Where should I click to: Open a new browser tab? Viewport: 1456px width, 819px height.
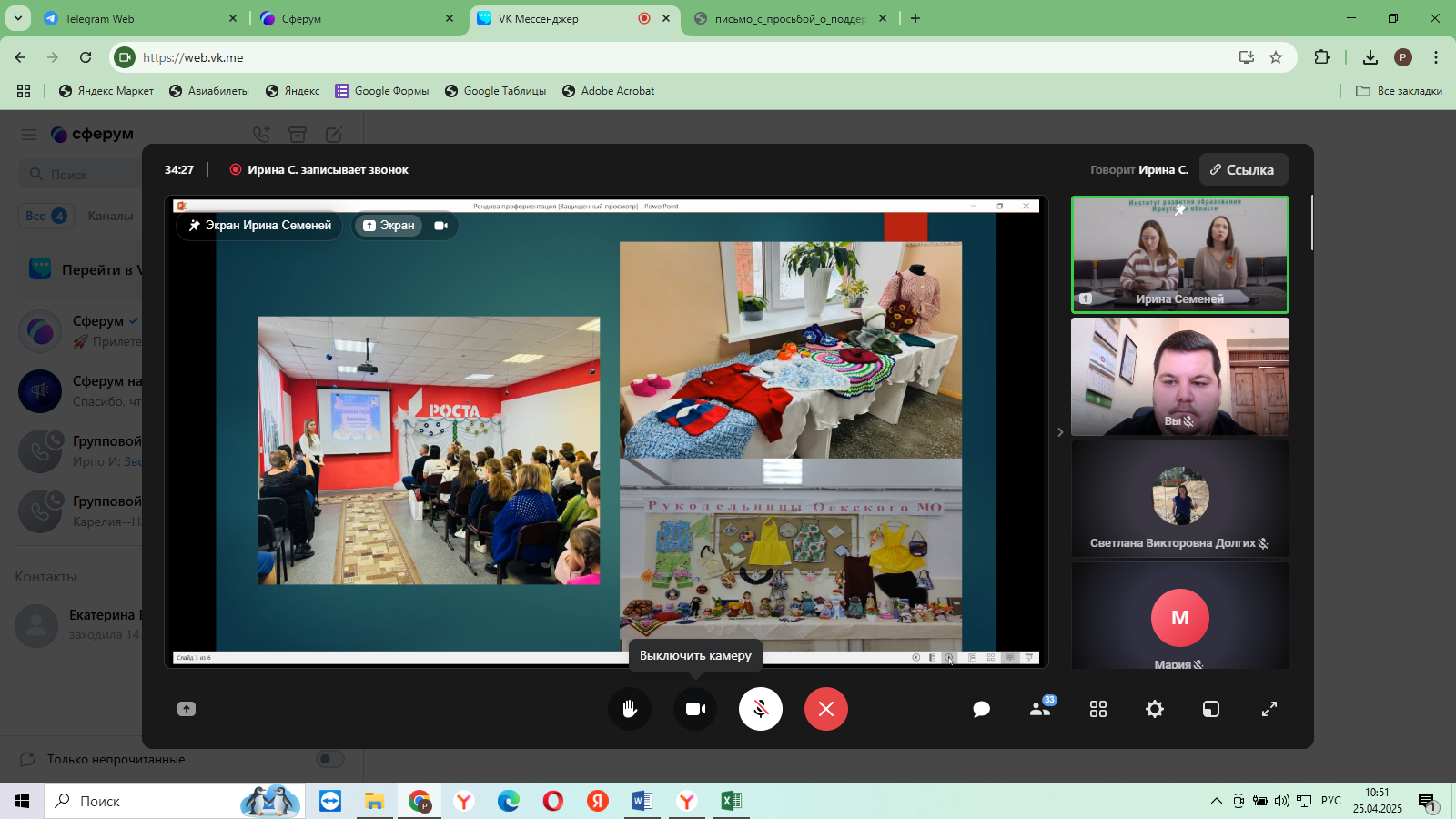pyautogui.click(x=915, y=18)
